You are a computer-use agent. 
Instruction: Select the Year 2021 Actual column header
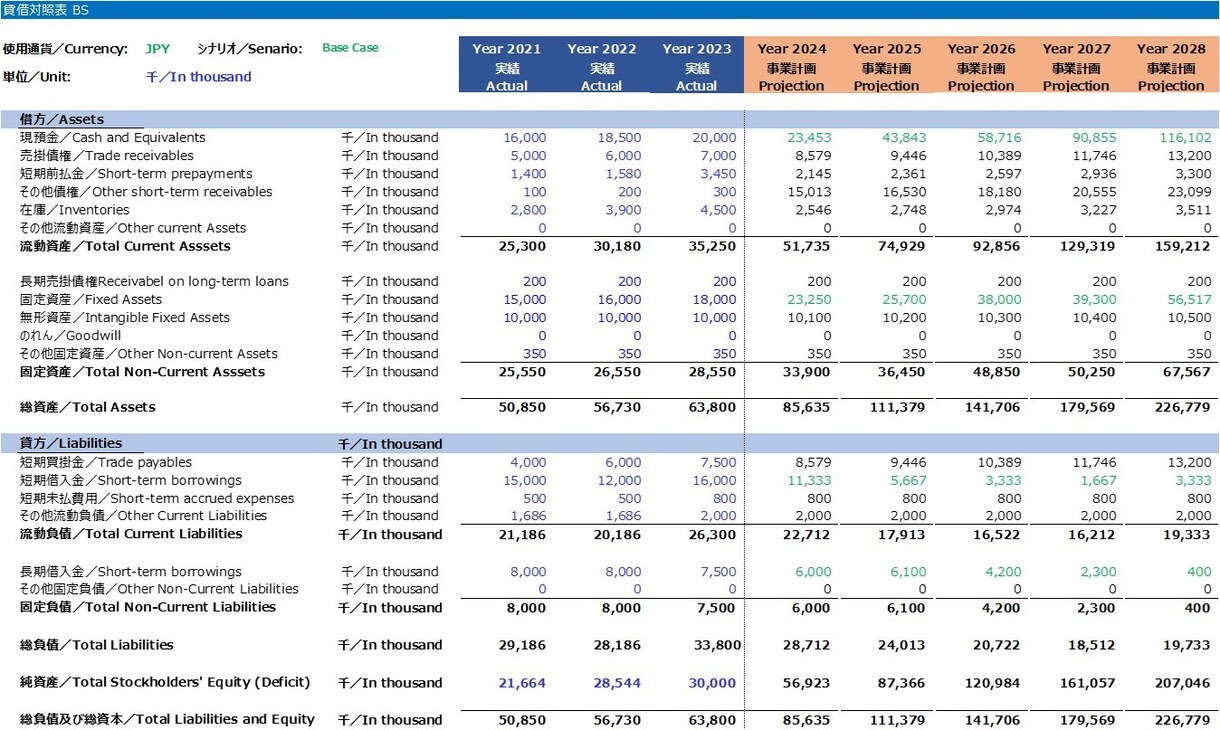(507, 66)
